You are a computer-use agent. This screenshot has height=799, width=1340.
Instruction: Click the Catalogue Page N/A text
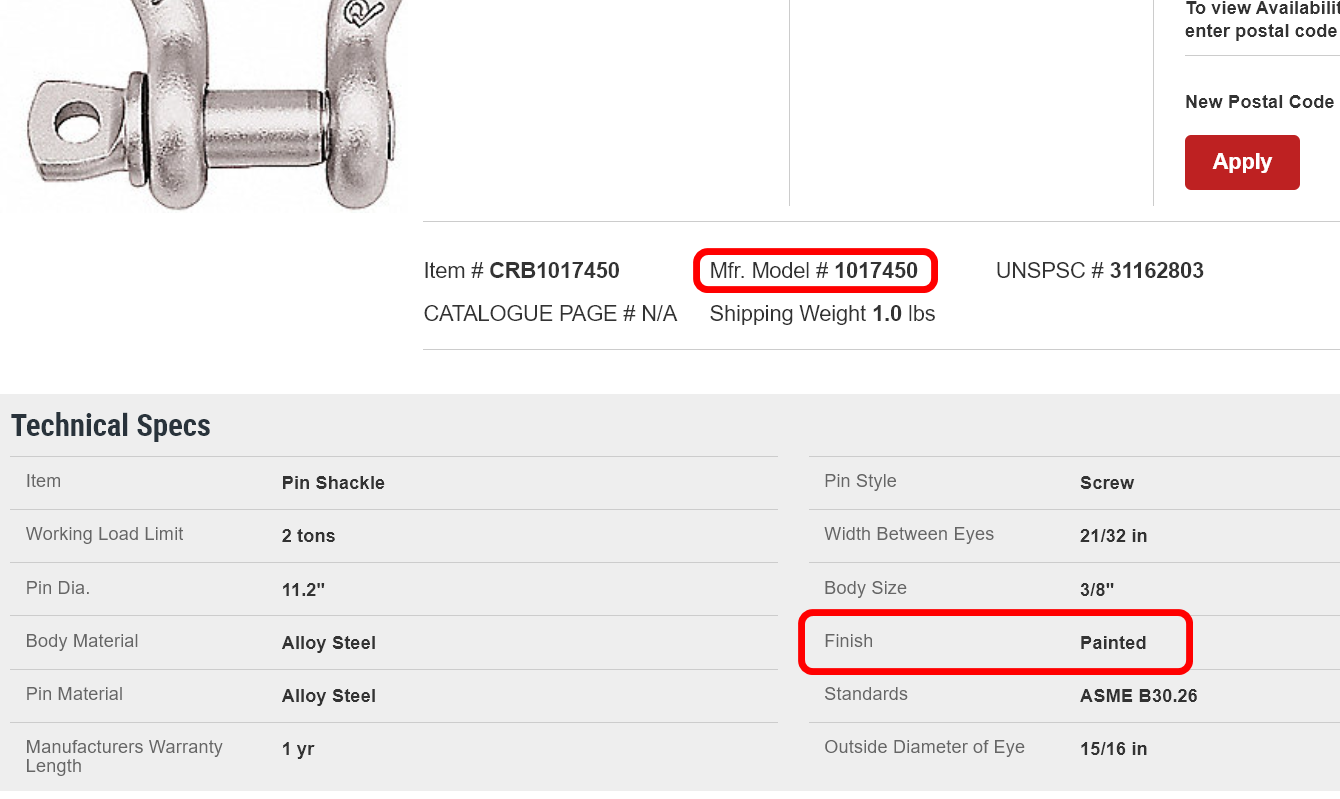(550, 314)
